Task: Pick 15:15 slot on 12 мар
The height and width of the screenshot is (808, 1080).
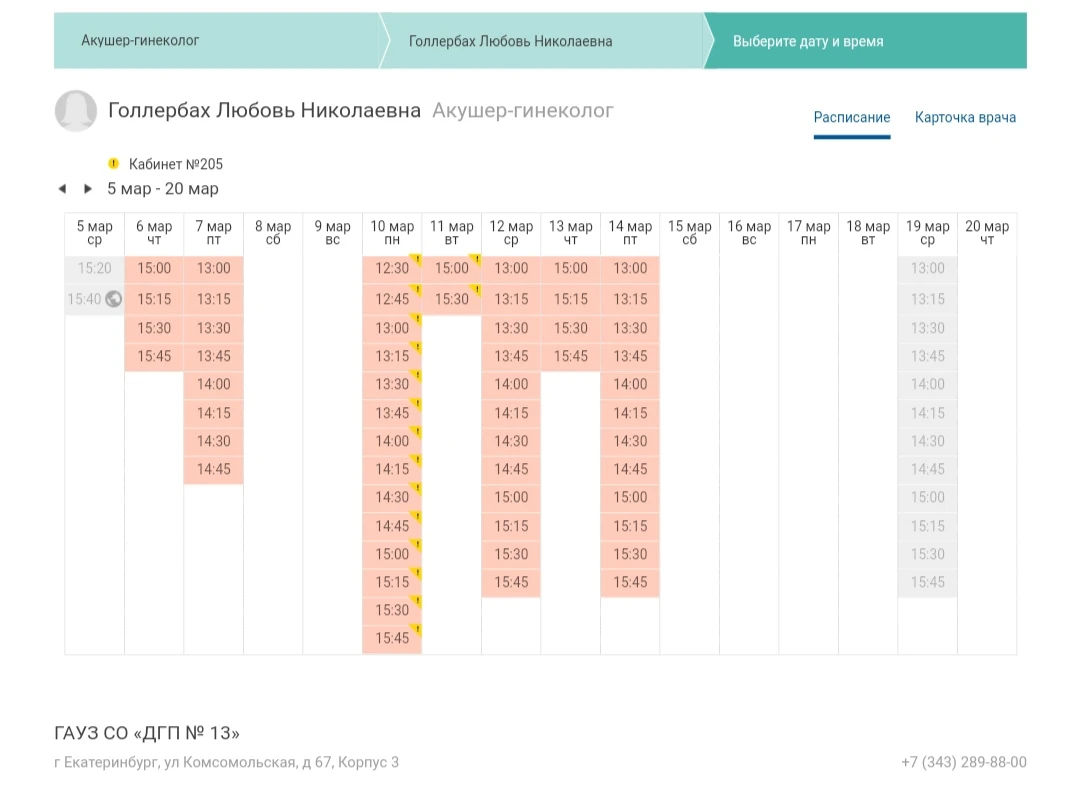Action: click(x=511, y=526)
